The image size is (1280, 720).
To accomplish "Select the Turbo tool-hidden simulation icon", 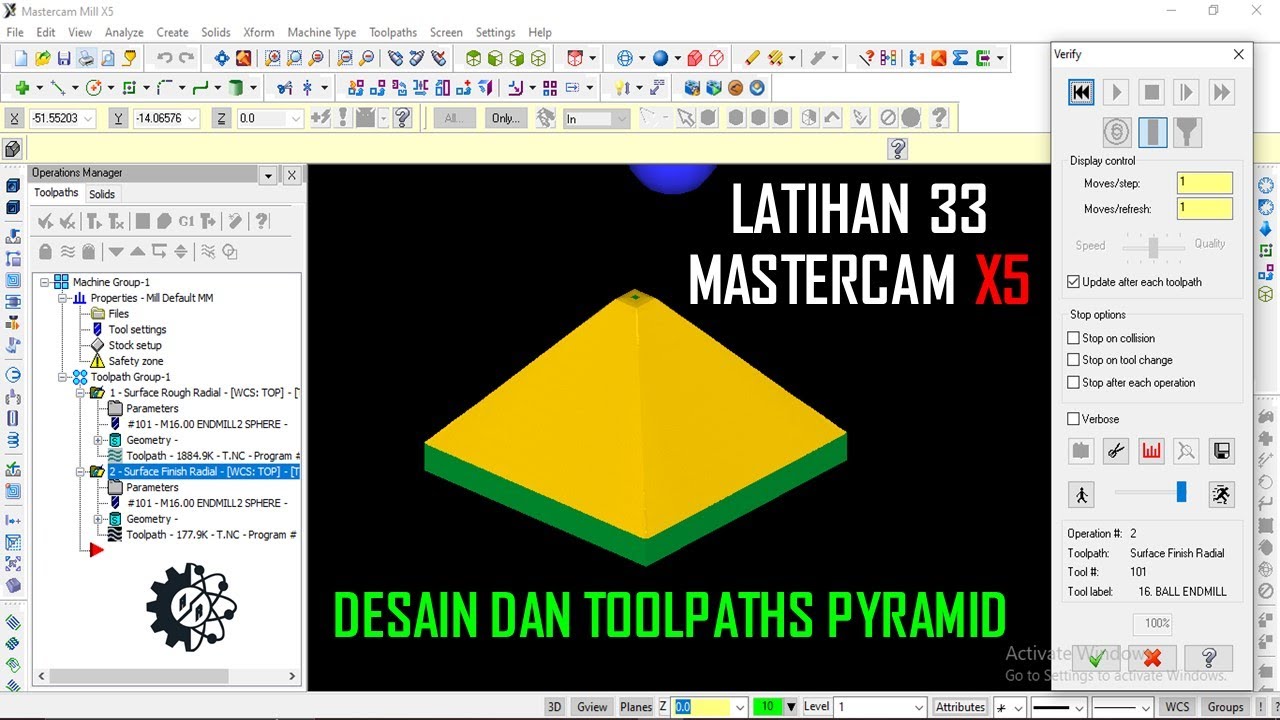I will click(x=1117, y=132).
